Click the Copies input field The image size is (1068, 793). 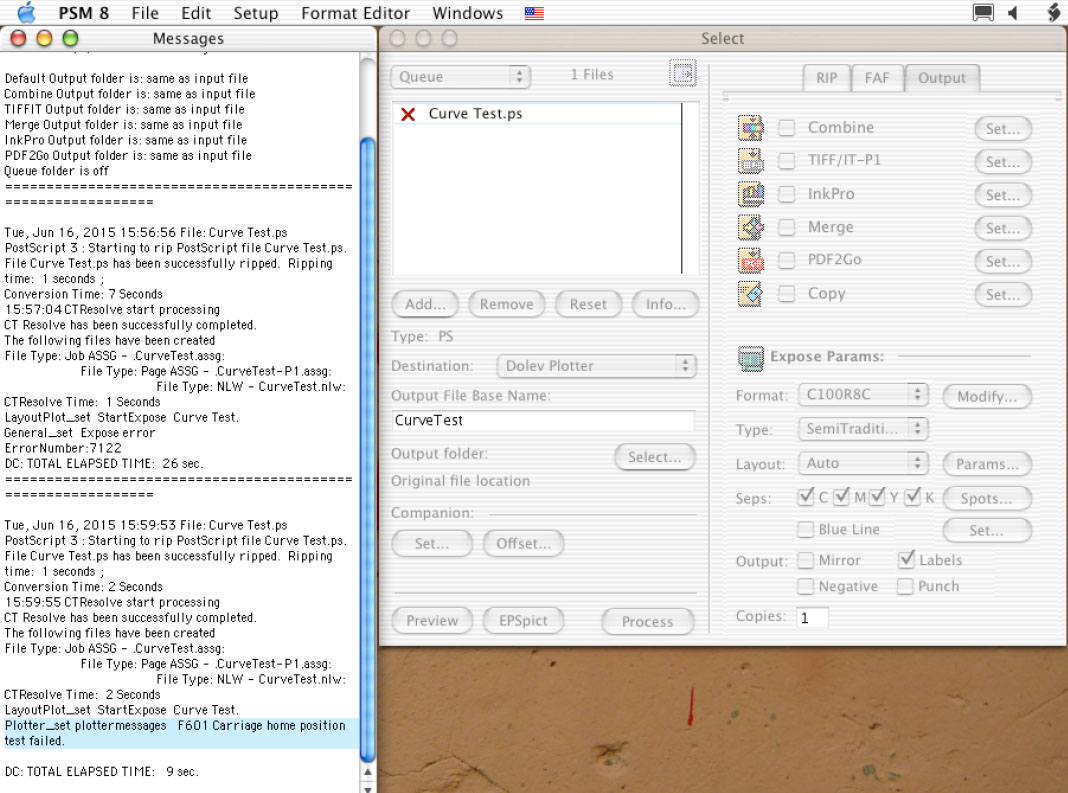click(x=813, y=617)
